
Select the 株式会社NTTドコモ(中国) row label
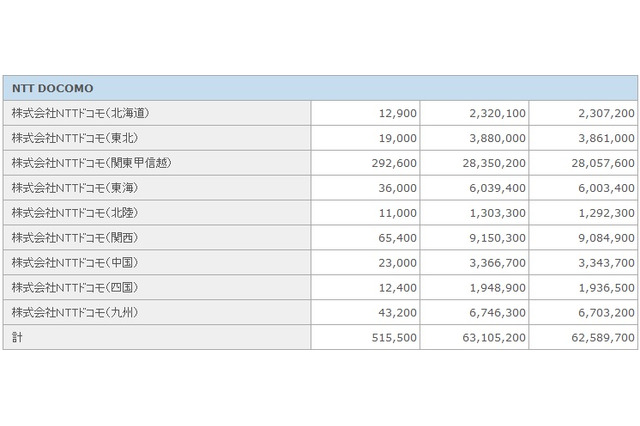click(x=74, y=263)
